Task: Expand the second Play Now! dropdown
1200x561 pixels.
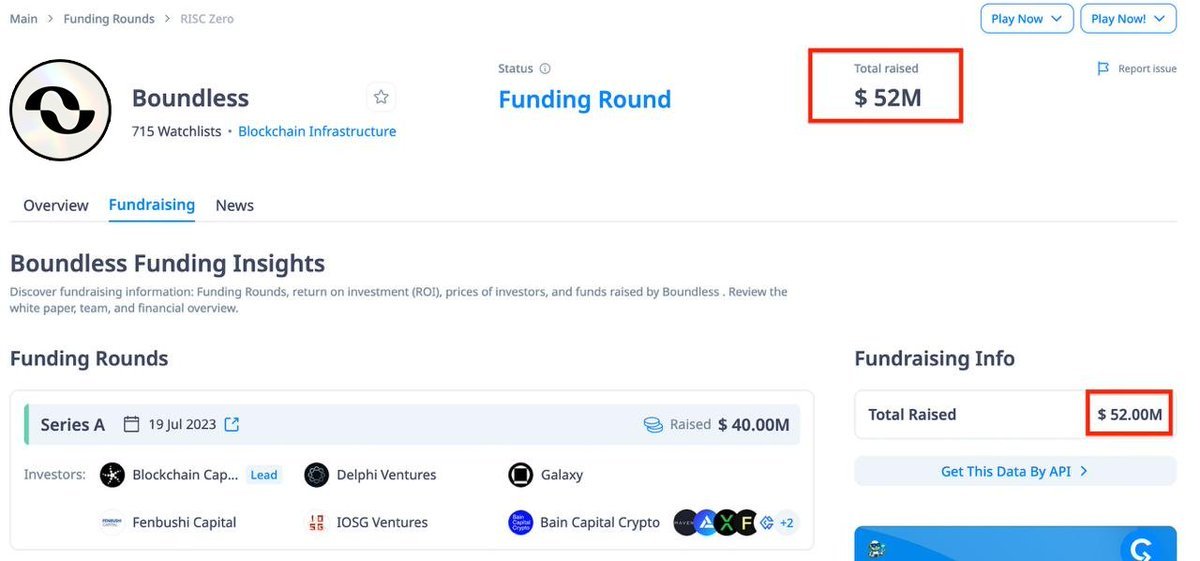Action: click(x=1127, y=19)
